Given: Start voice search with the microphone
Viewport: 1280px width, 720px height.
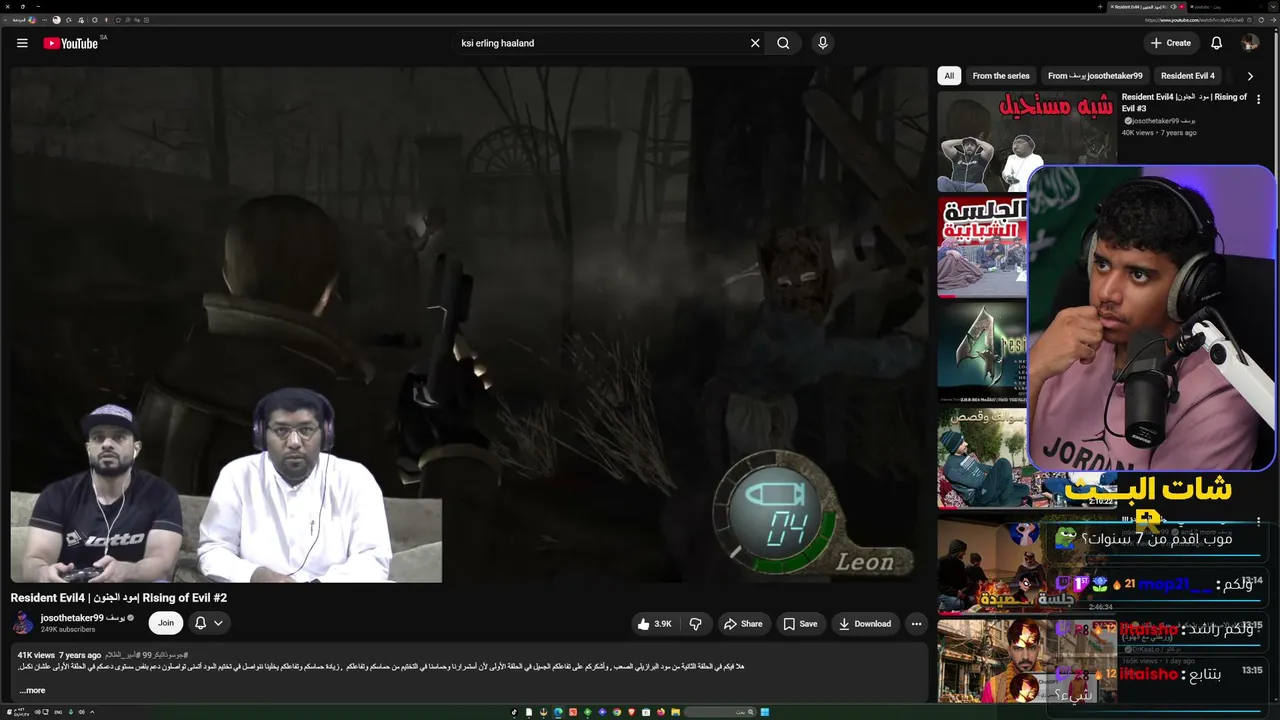Looking at the screenshot, I should pyautogui.click(x=823, y=43).
